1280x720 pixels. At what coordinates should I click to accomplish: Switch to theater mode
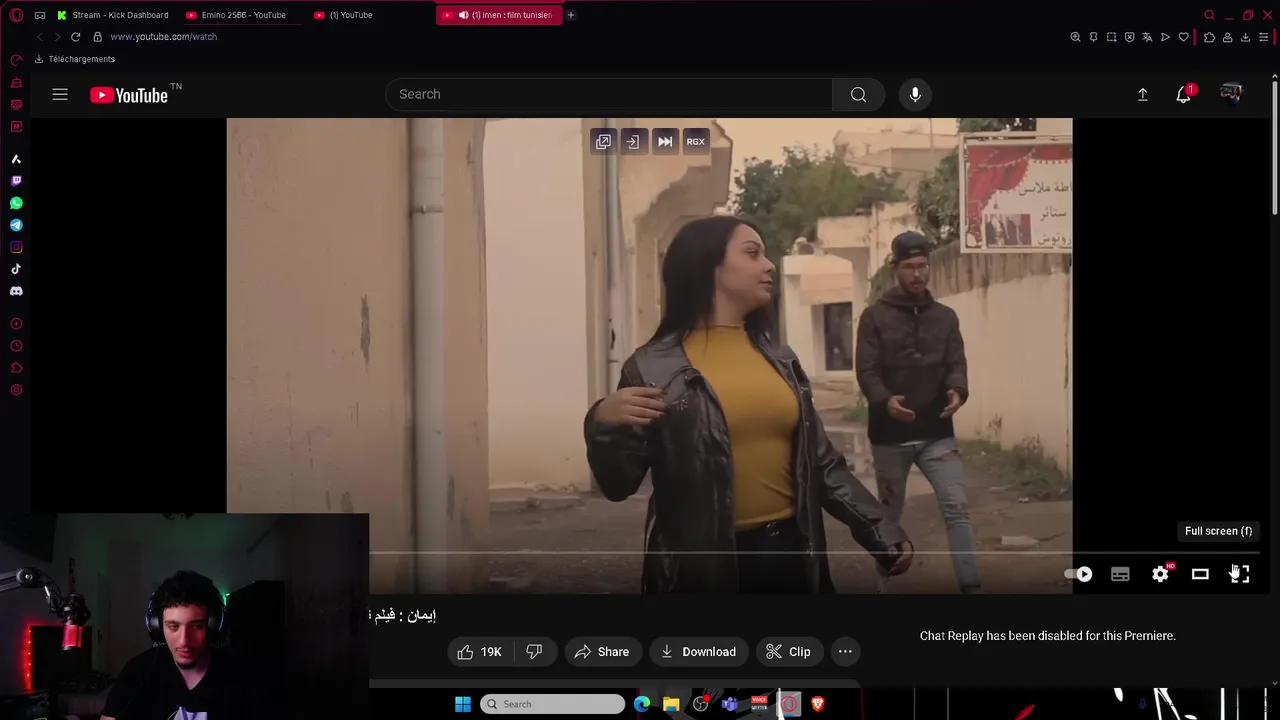click(x=1200, y=574)
